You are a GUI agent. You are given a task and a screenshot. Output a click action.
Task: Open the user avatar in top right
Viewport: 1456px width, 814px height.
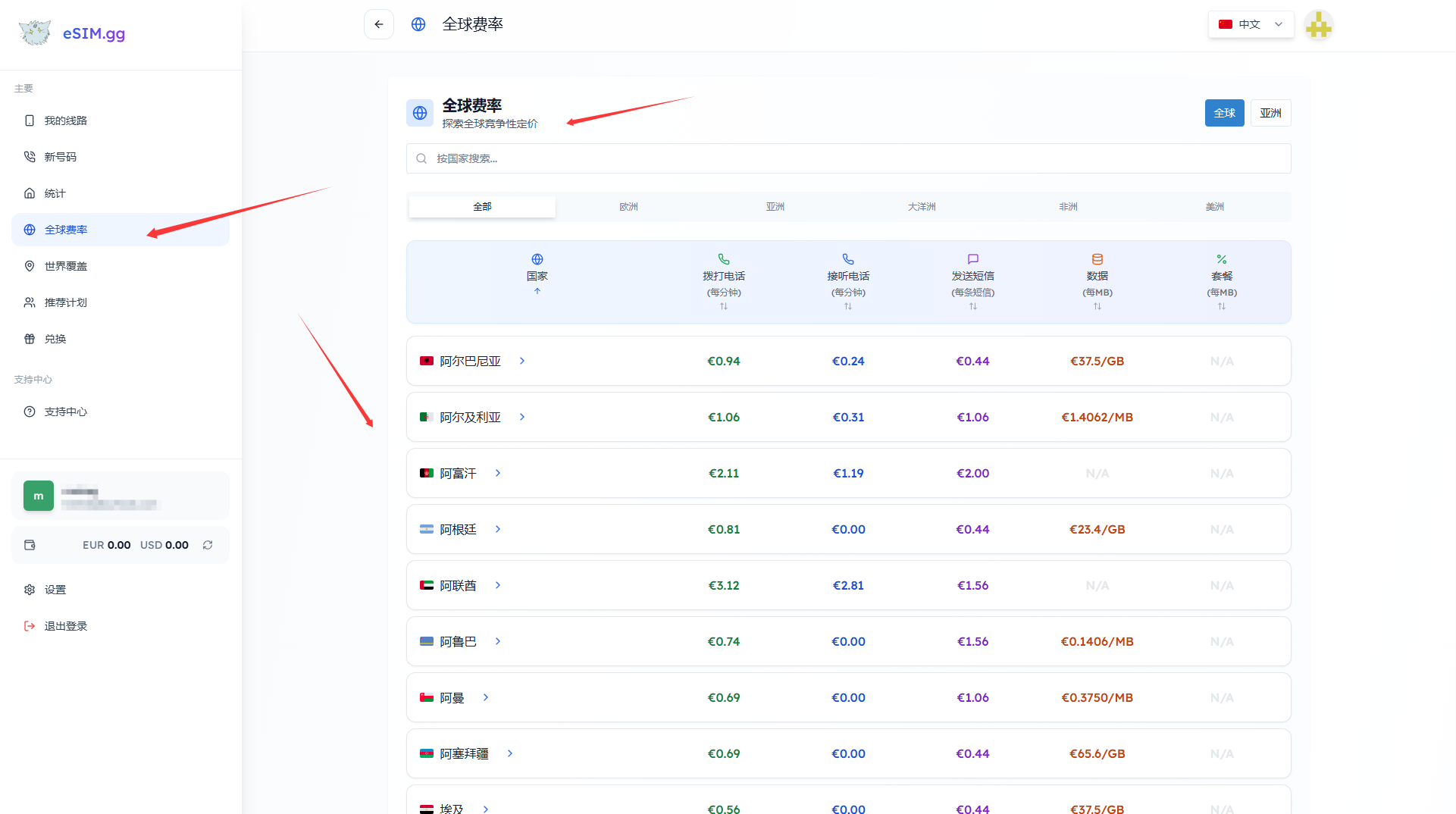[1318, 26]
